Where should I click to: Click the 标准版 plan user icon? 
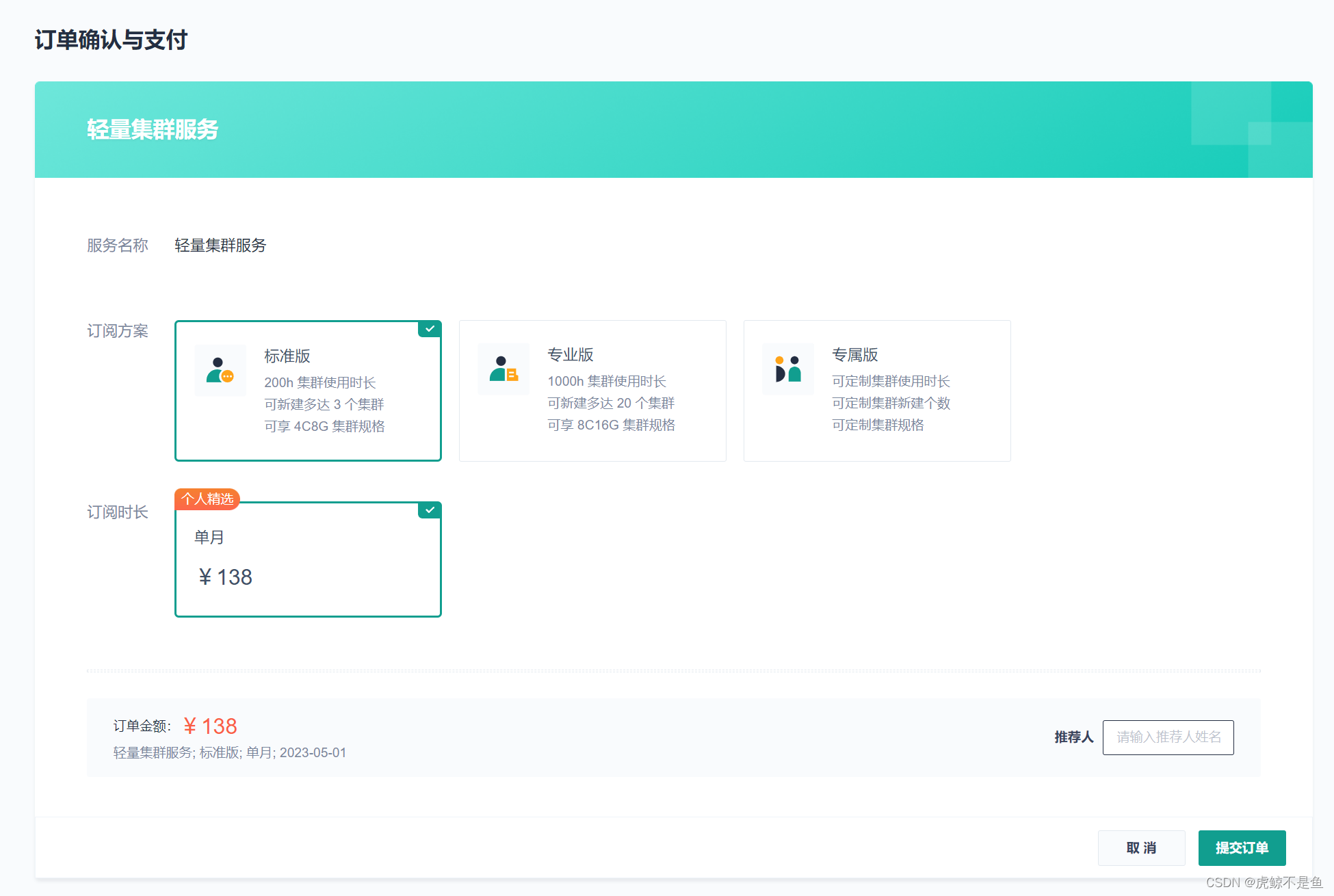220,371
